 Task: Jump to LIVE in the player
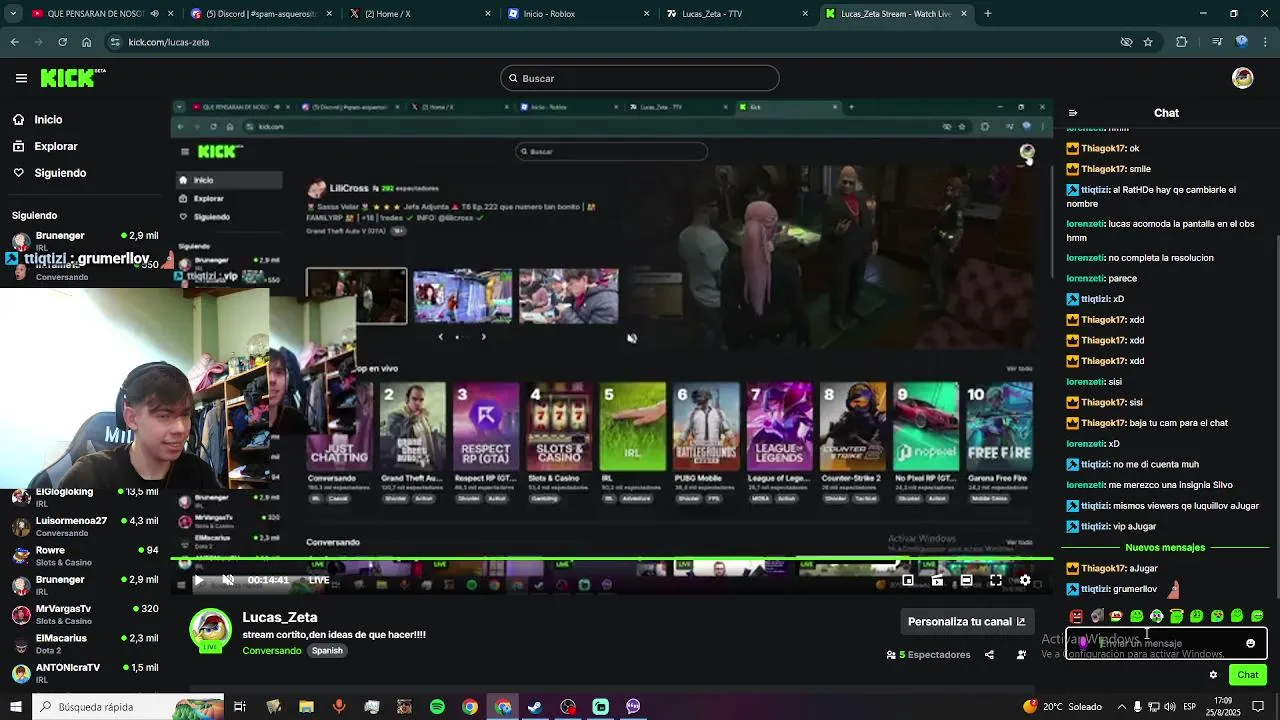pos(319,580)
